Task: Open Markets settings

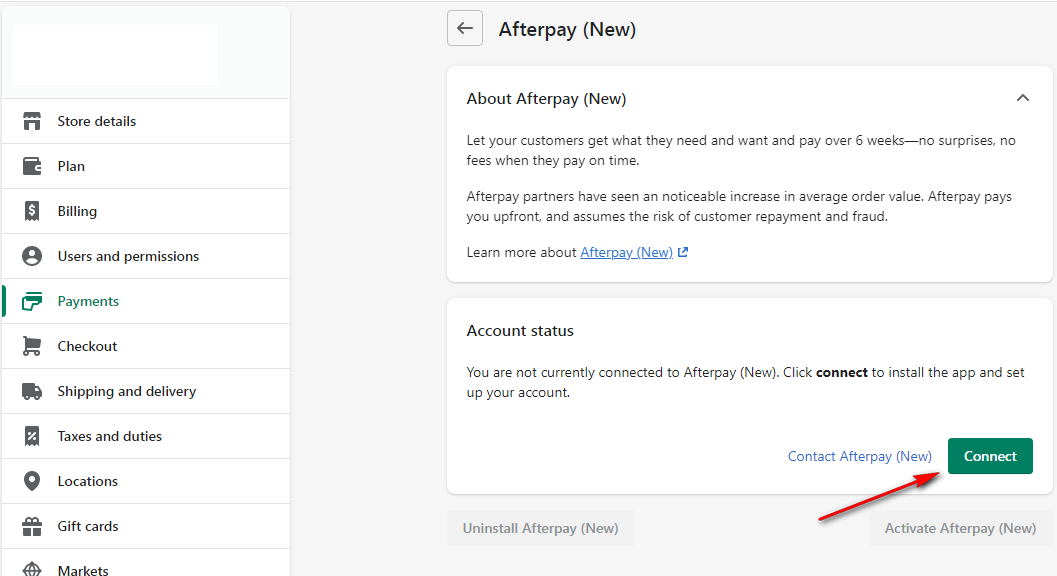Action: pos(146,565)
